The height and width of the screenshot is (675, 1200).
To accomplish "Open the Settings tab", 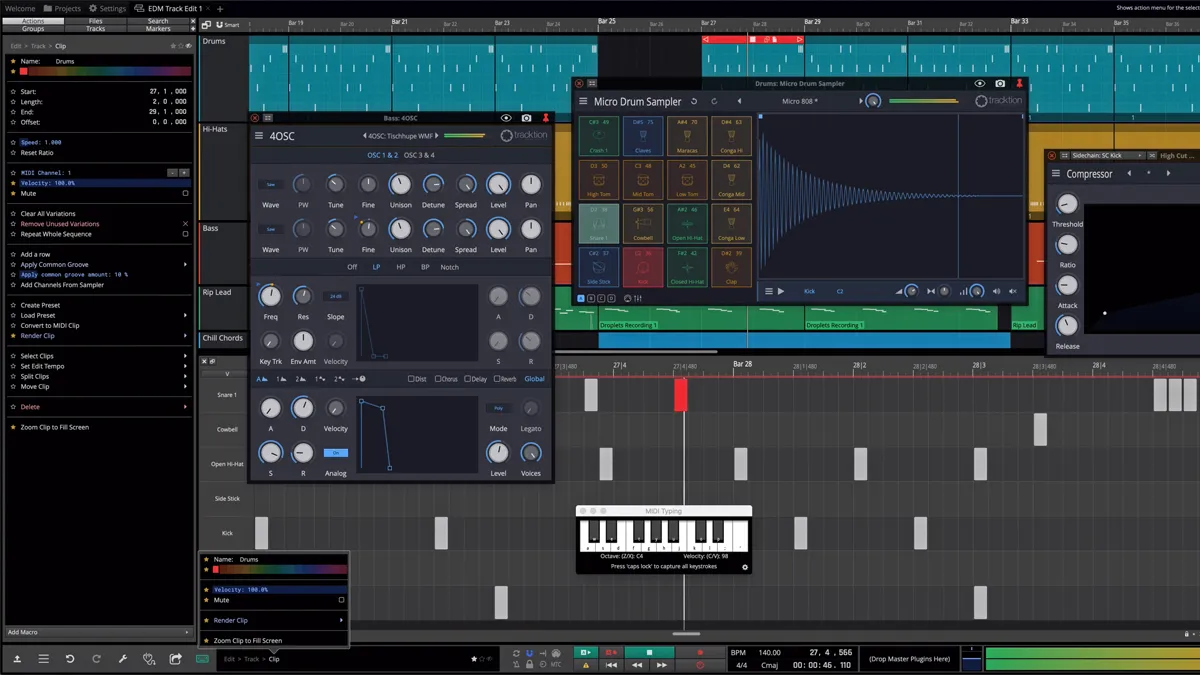I will [108, 8].
